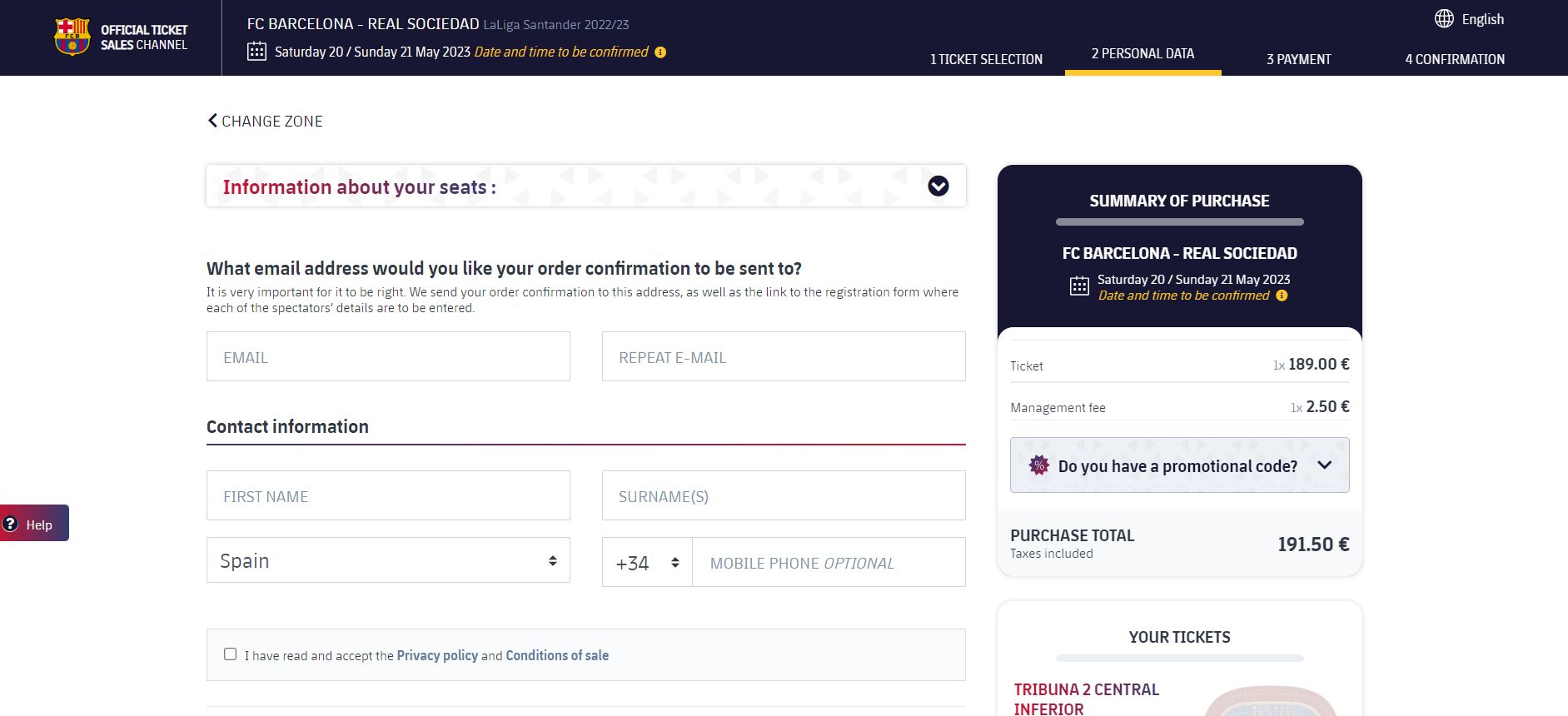Focus the Surname(s) input field
Viewport: 1568px width, 716px height.
pos(783,496)
